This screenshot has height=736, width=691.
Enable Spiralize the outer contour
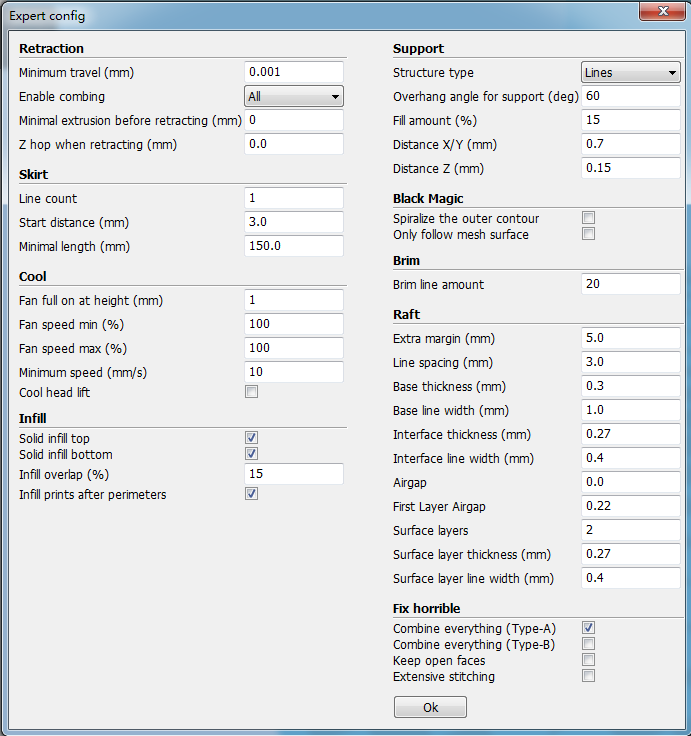click(589, 218)
